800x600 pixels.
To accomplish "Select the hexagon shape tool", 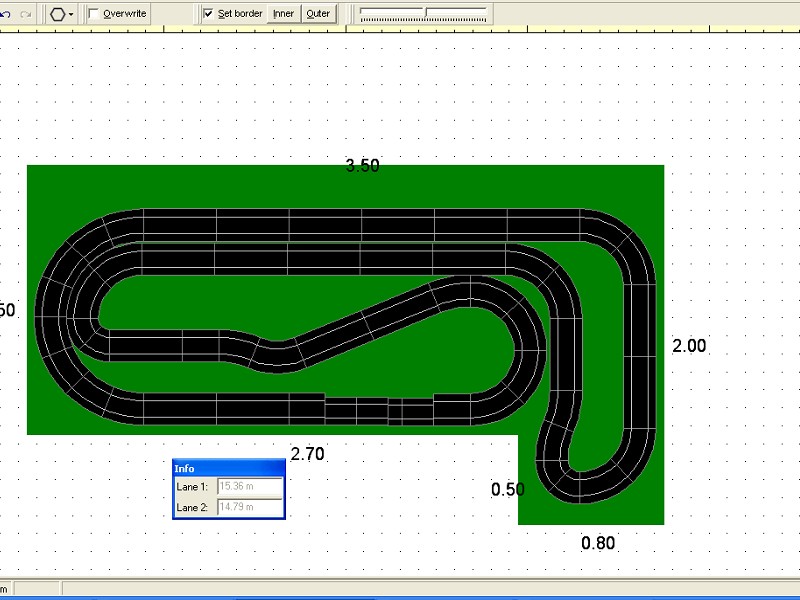I will 59,14.
